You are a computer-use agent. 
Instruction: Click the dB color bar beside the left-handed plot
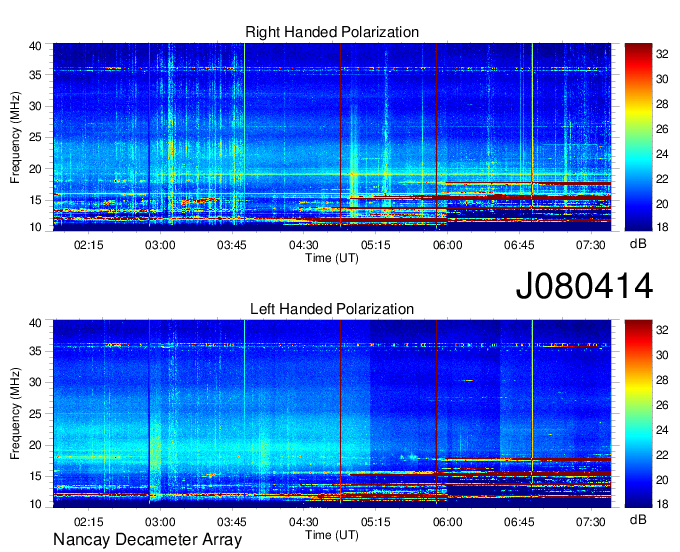coord(638,414)
